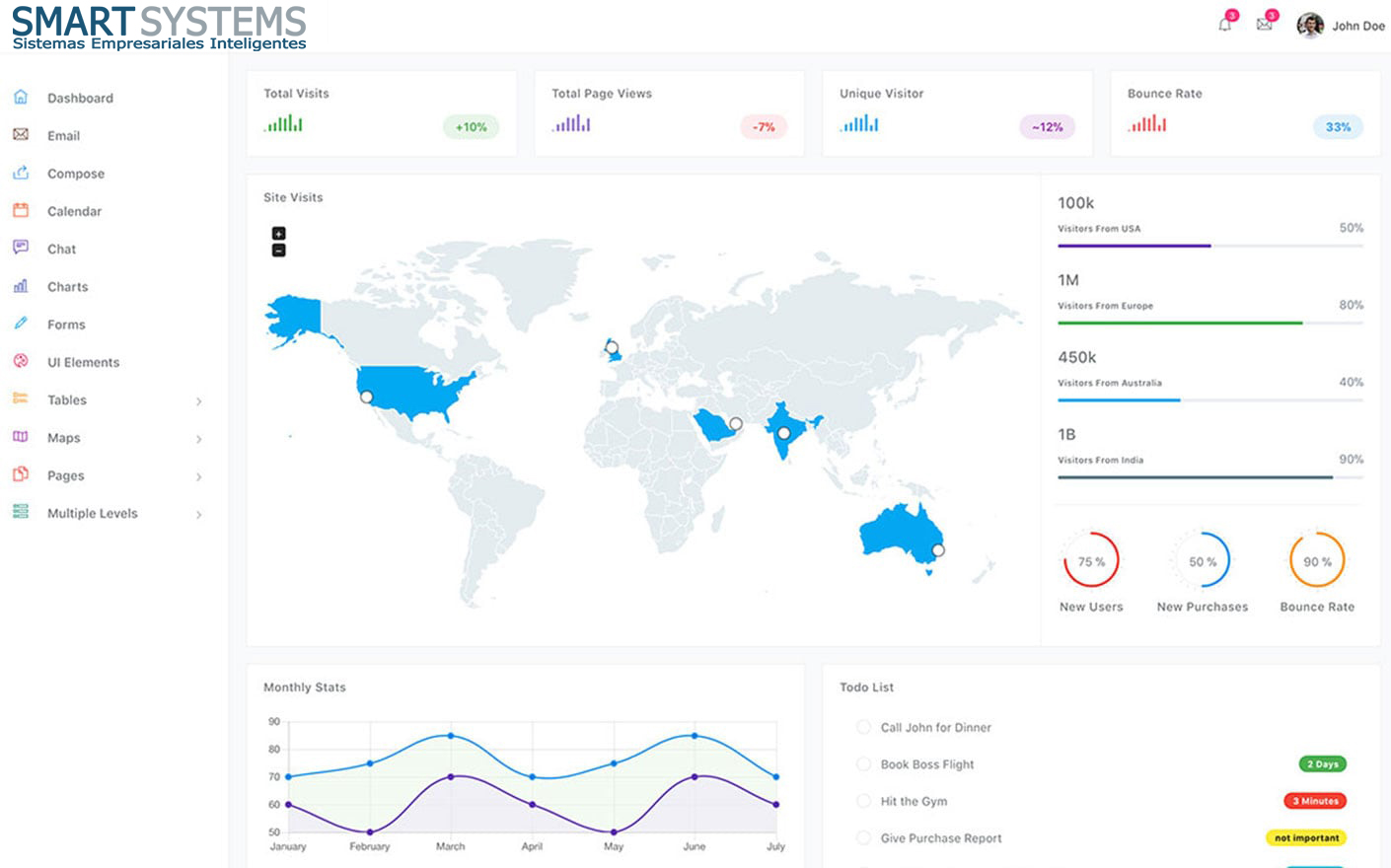Click the UI Elements palette icon
Screen dimensions: 1391x868
[x=21, y=361]
